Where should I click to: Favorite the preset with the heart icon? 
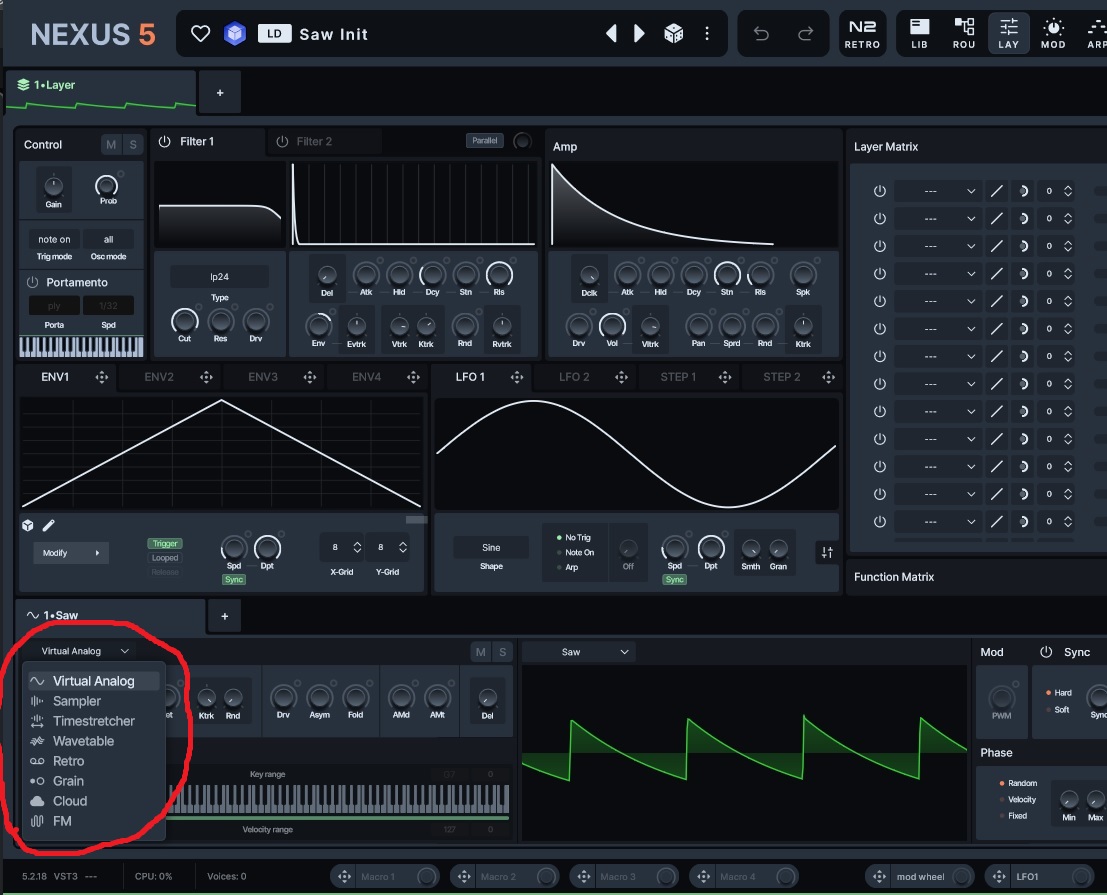coord(201,33)
